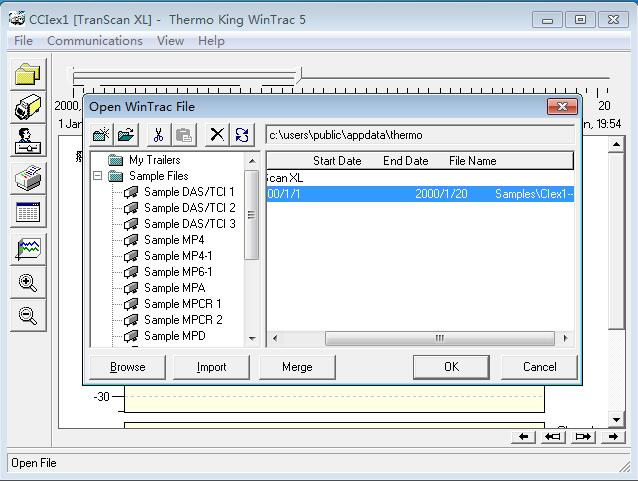Click the timeline range slider handle
Viewport: 638px width, 481px height.
(x=298, y=76)
